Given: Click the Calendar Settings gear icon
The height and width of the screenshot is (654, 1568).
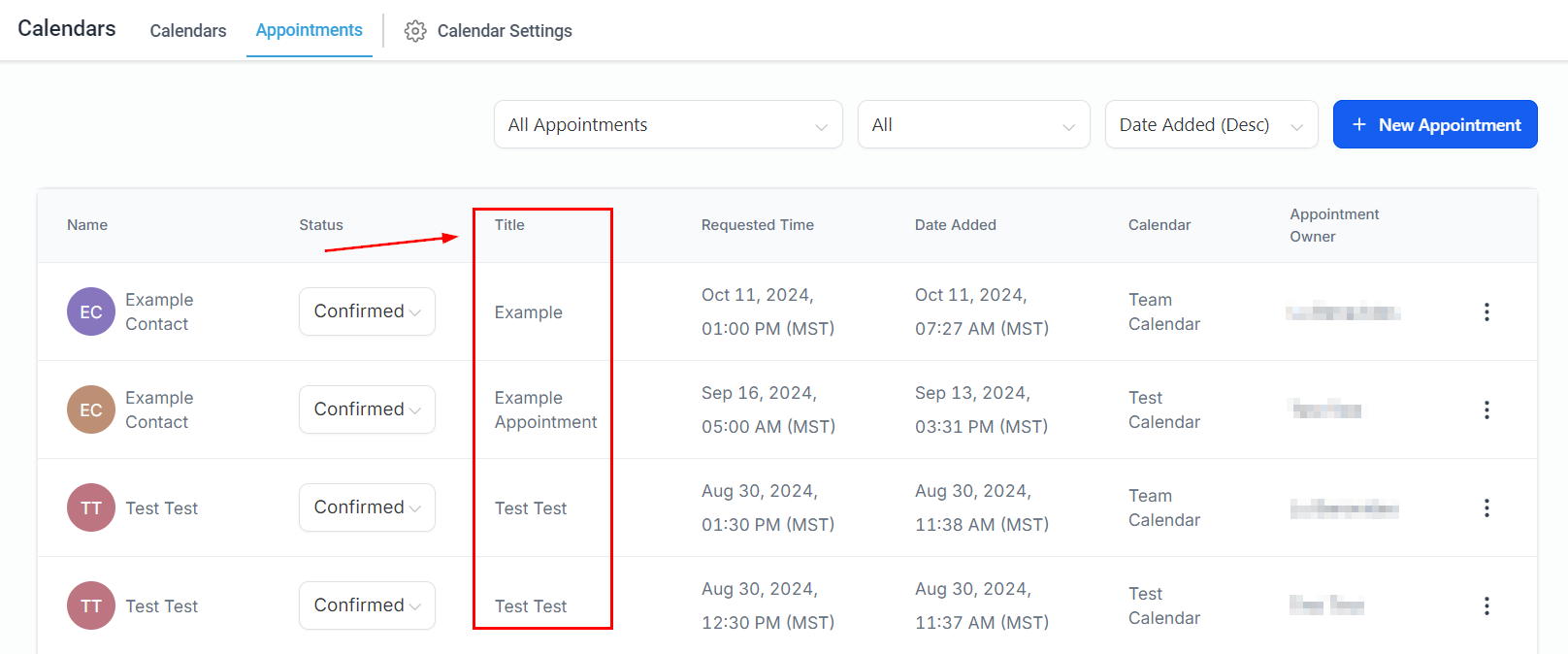Looking at the screenshot, I should (x=415, y=31).
